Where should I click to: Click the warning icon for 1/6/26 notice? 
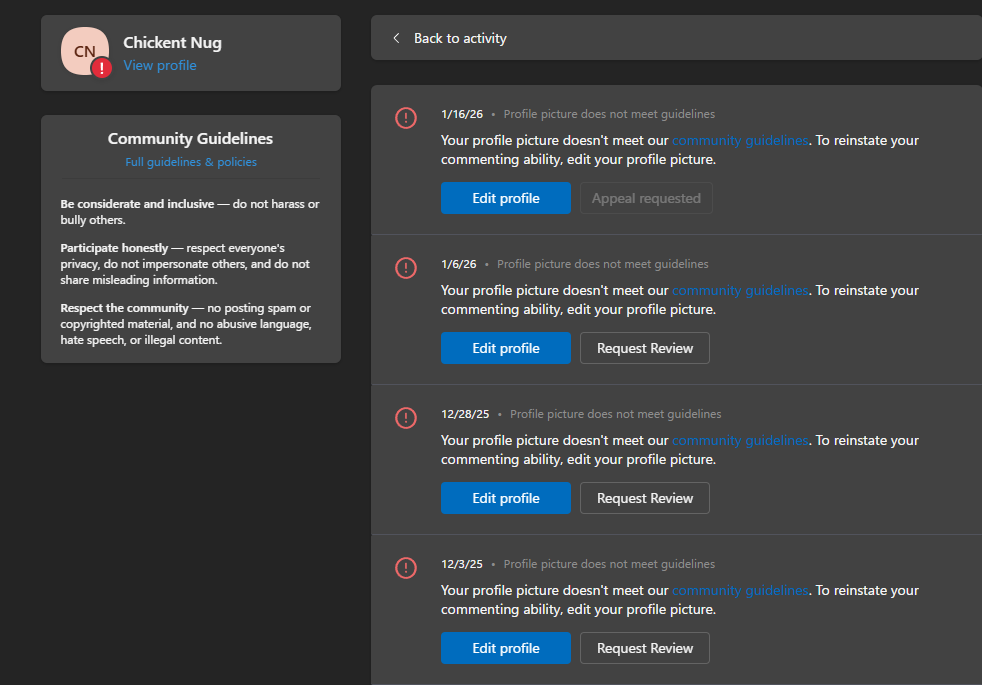pos(406,268)
